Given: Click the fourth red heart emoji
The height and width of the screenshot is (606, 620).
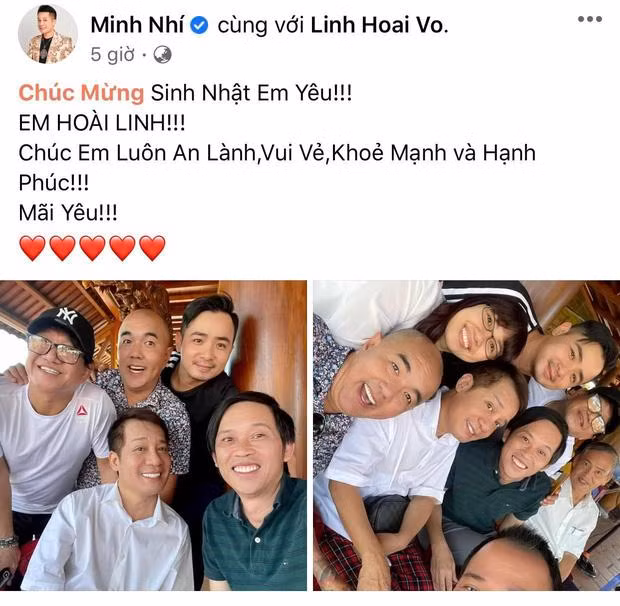Looking at the screenshot, I should click(x=123, y=248).
